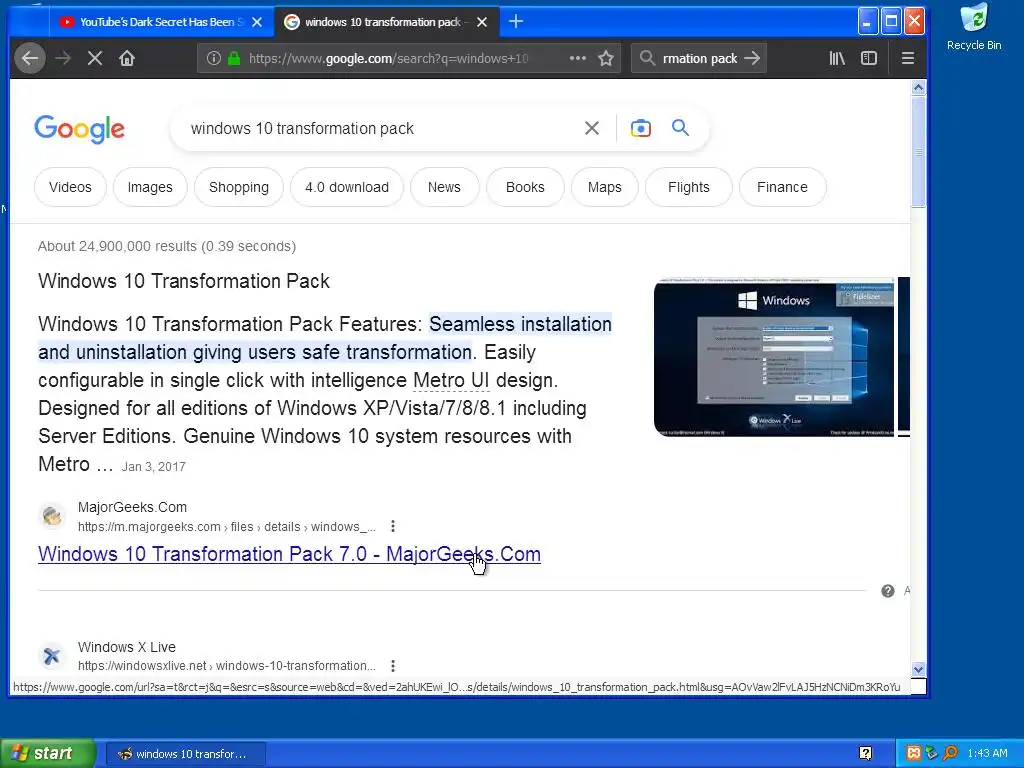This screenshot has height=768, width=1024.
Task: Filter results by Books
Action: point(525,187)
